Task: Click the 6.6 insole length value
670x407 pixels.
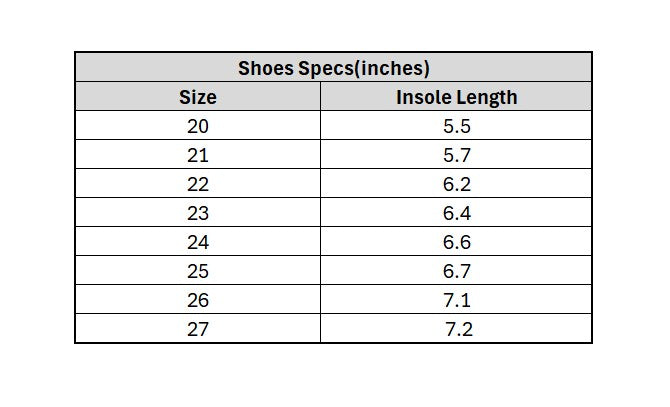Action: coord(457,242)
